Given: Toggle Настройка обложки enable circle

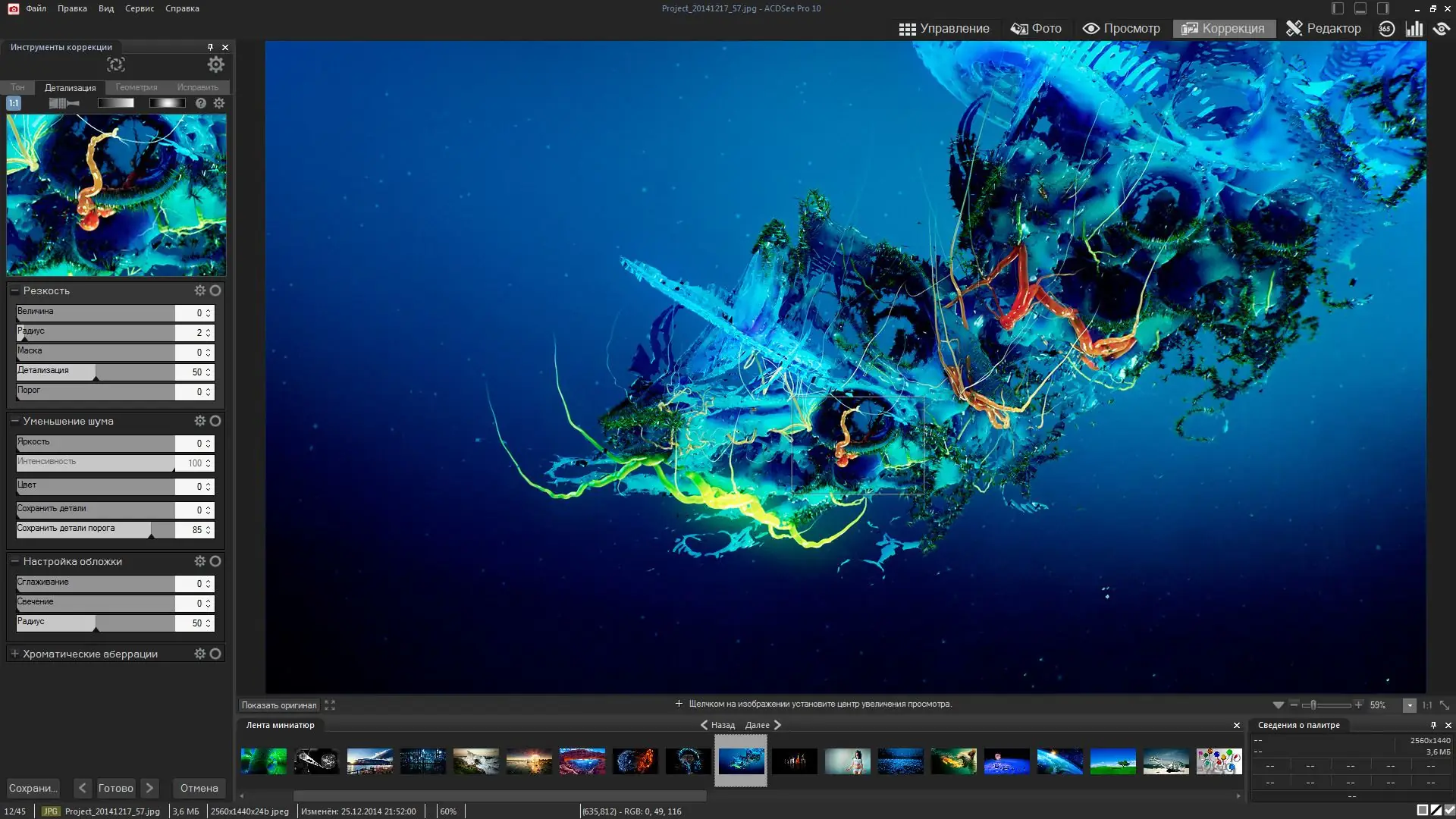Looking at the screenshot, I should pos(215,561).
